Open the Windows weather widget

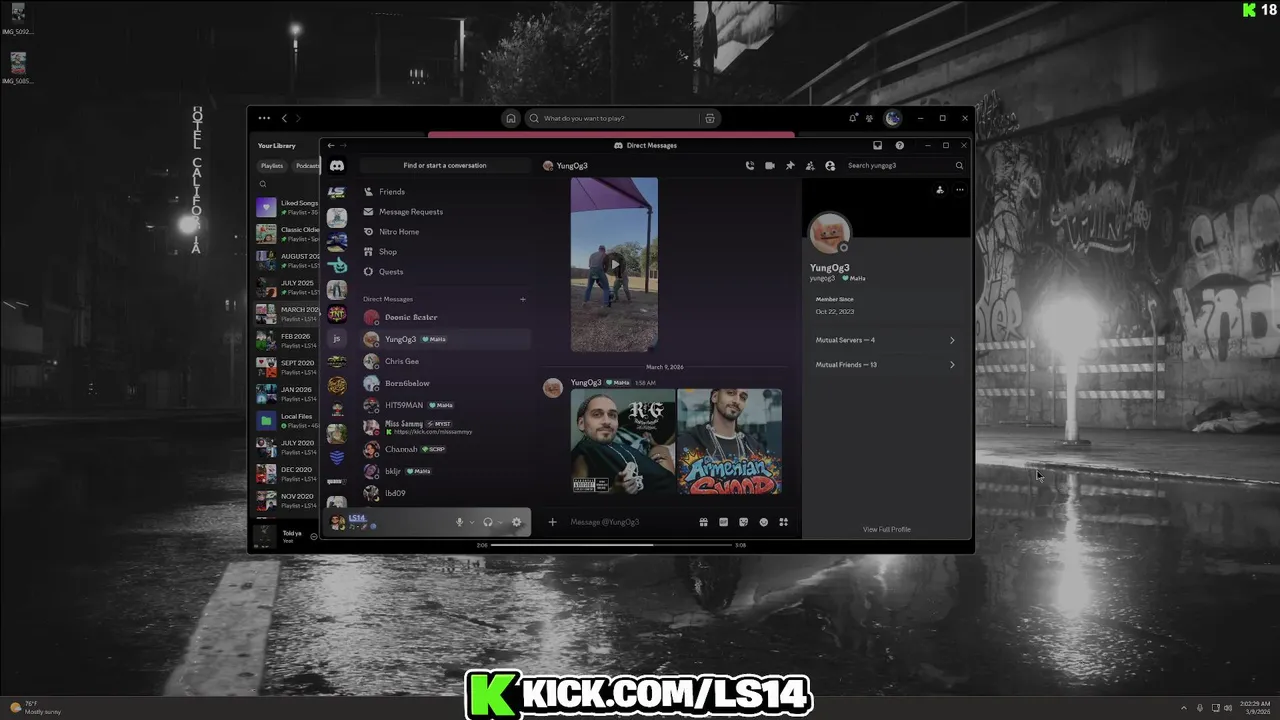(36, 708)
